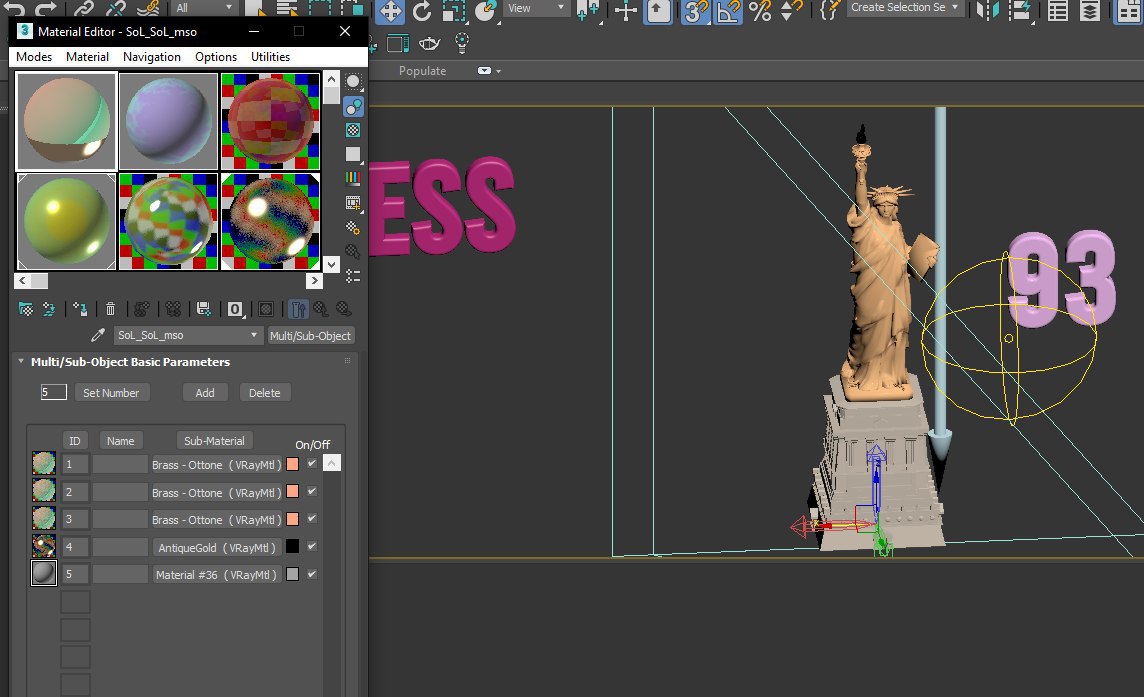Image resolution: width=1144 pixels, height=697 pixels.
Task: Activate Select and Move tool
Action: (x=390, y=11)
